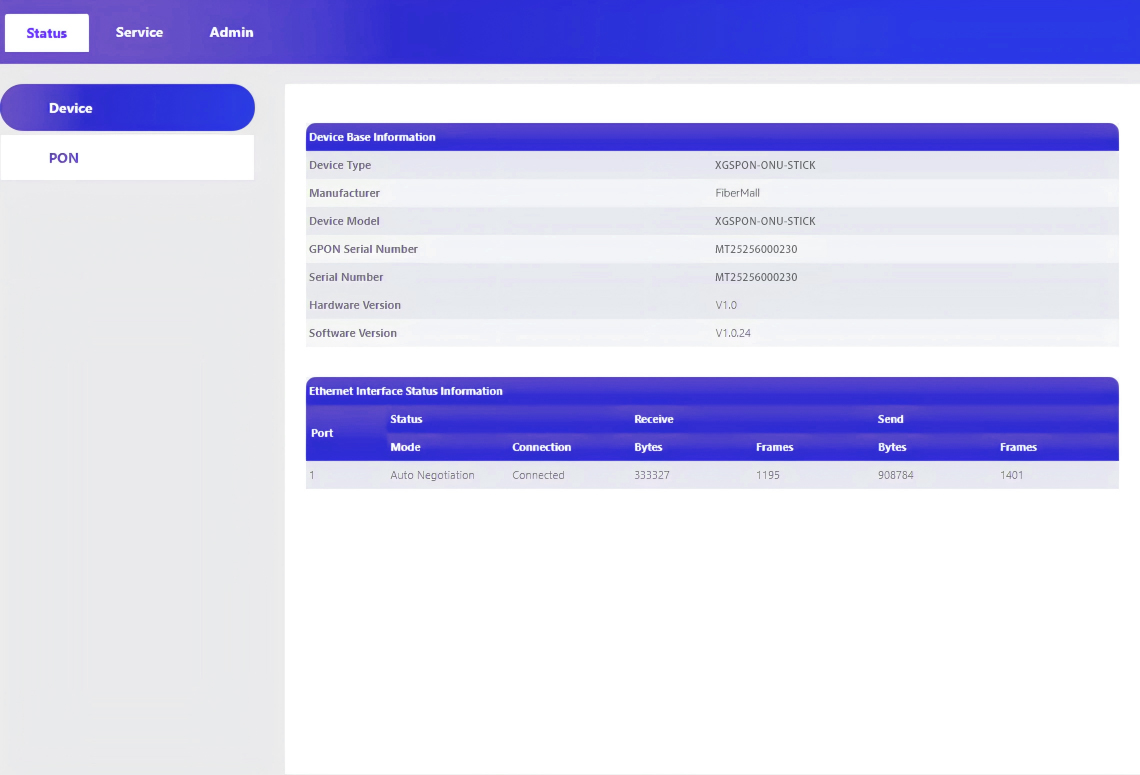1140x775 pixels.
Task: Select send bytes value 908784
Action: tap(896, 475)
